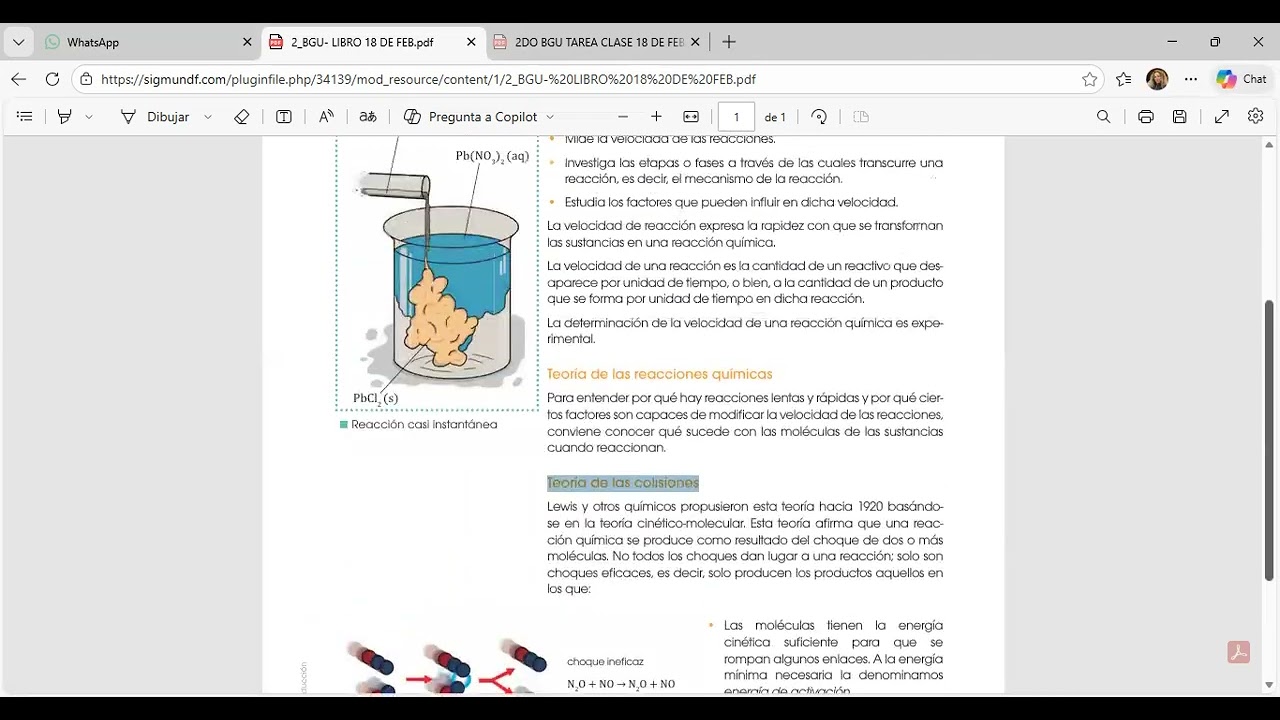Go back to the previous page
Viewport: 1280px width, 720px height.
(19, 79)
